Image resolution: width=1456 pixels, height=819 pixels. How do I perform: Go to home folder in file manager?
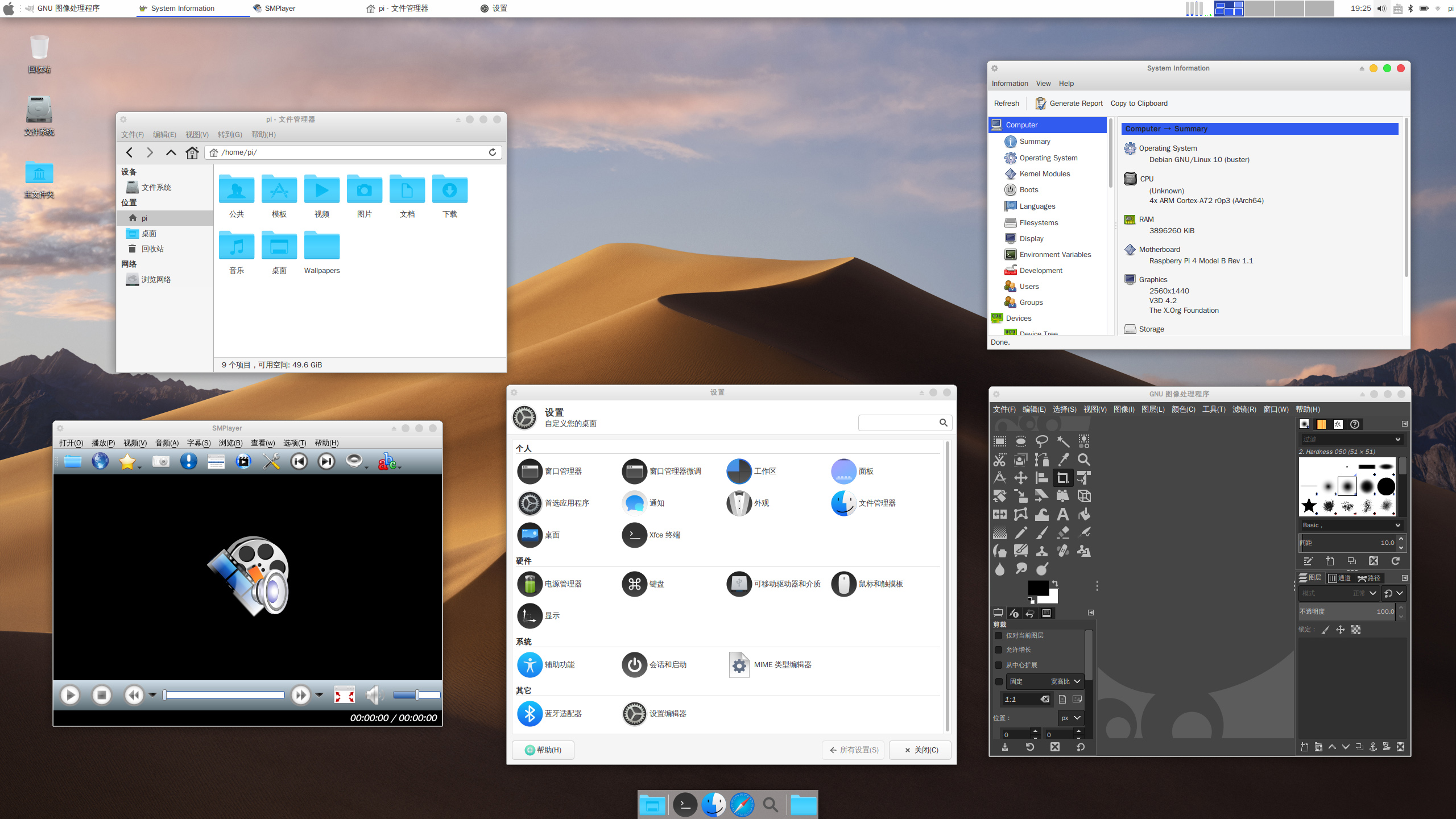click(192, 152)
